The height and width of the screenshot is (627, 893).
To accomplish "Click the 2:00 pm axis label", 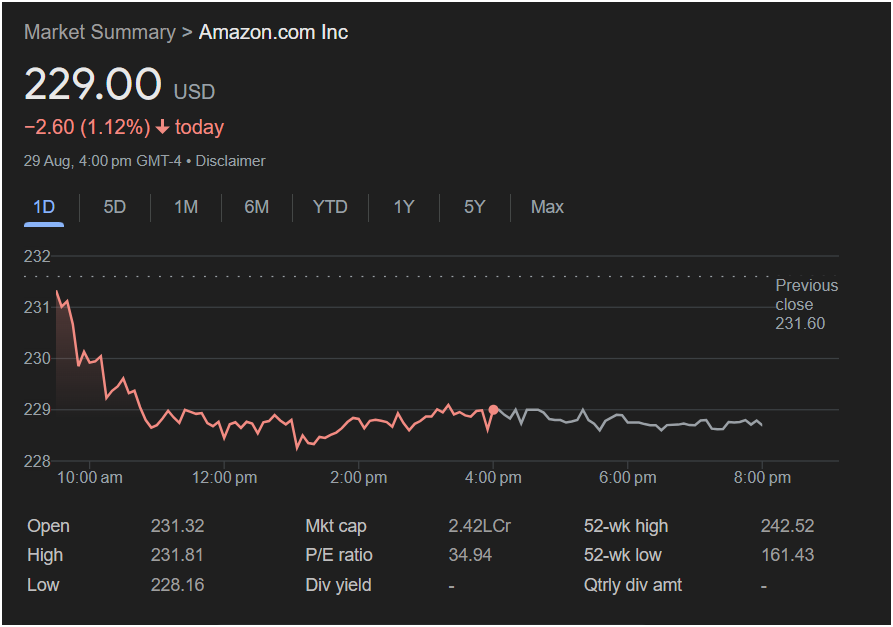I will point(358,477).
